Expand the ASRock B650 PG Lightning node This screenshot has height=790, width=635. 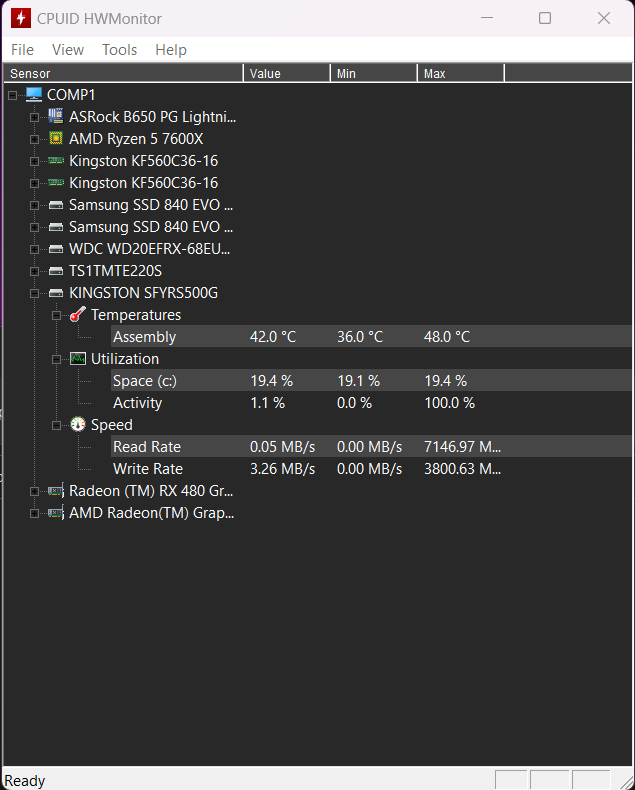(34, 117)
